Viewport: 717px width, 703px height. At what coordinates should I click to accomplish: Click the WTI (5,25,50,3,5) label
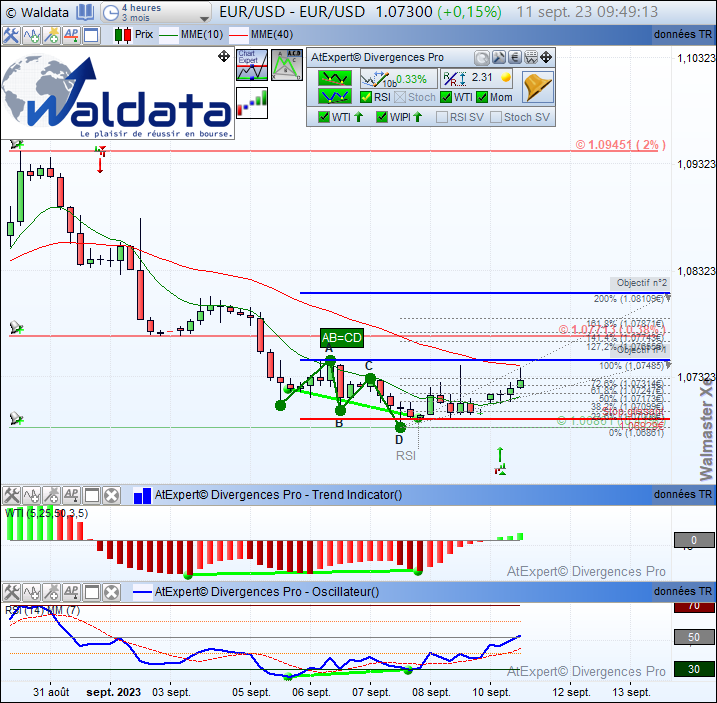click(x=47, y=513)
